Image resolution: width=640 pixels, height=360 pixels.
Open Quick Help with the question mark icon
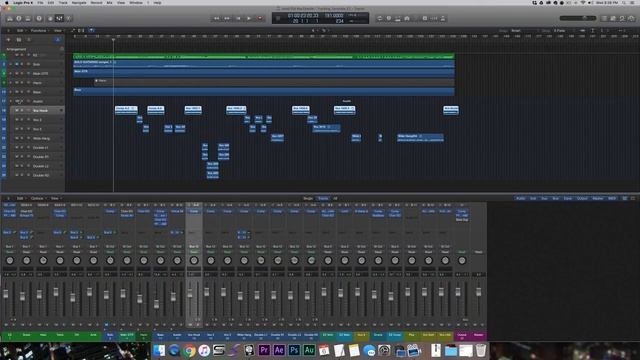(39, 18)
